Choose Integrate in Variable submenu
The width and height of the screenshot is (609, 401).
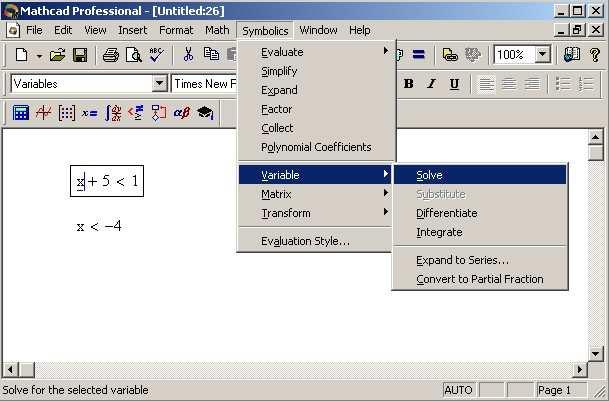coord(480,232)
